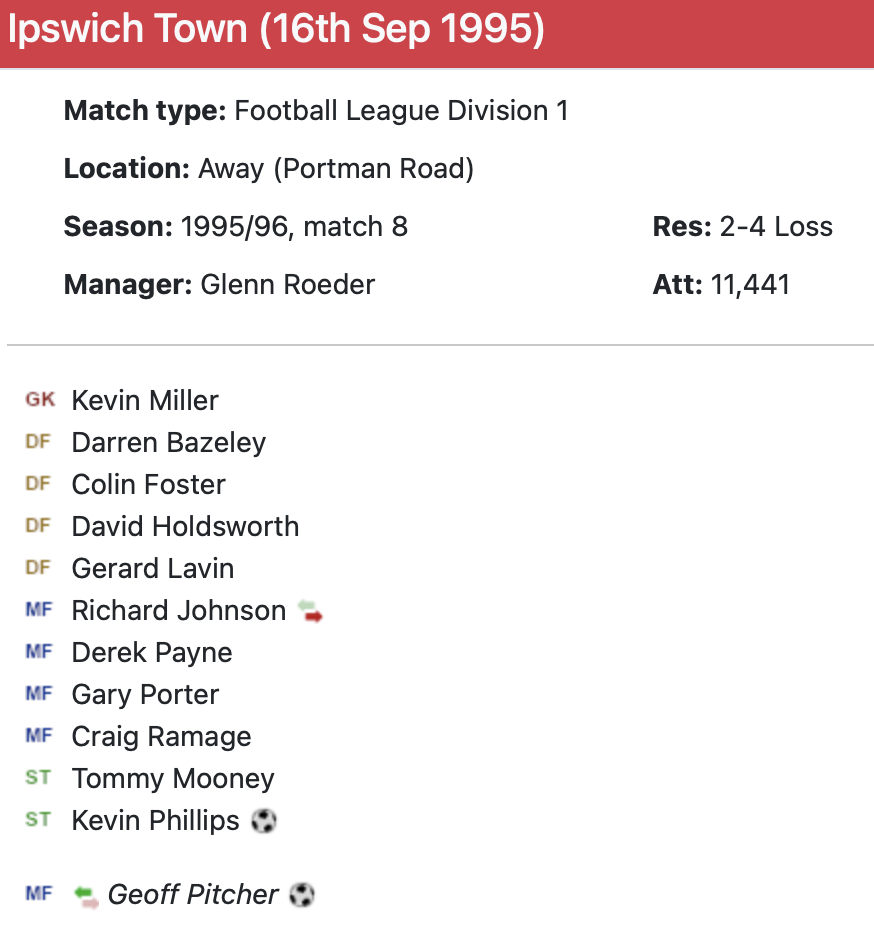Click the GK icon beside Kevin Miller
Screen dimensions: 874x928
[40, 400]
